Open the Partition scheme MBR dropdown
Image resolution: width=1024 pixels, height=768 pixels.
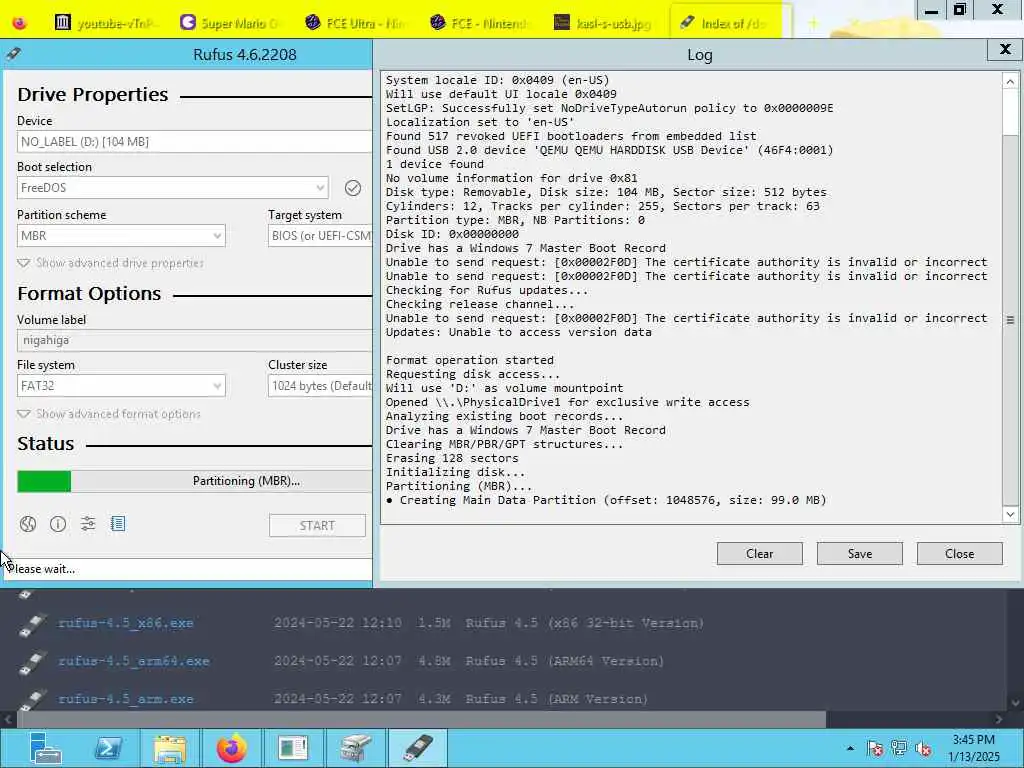[x=121, y=236]
